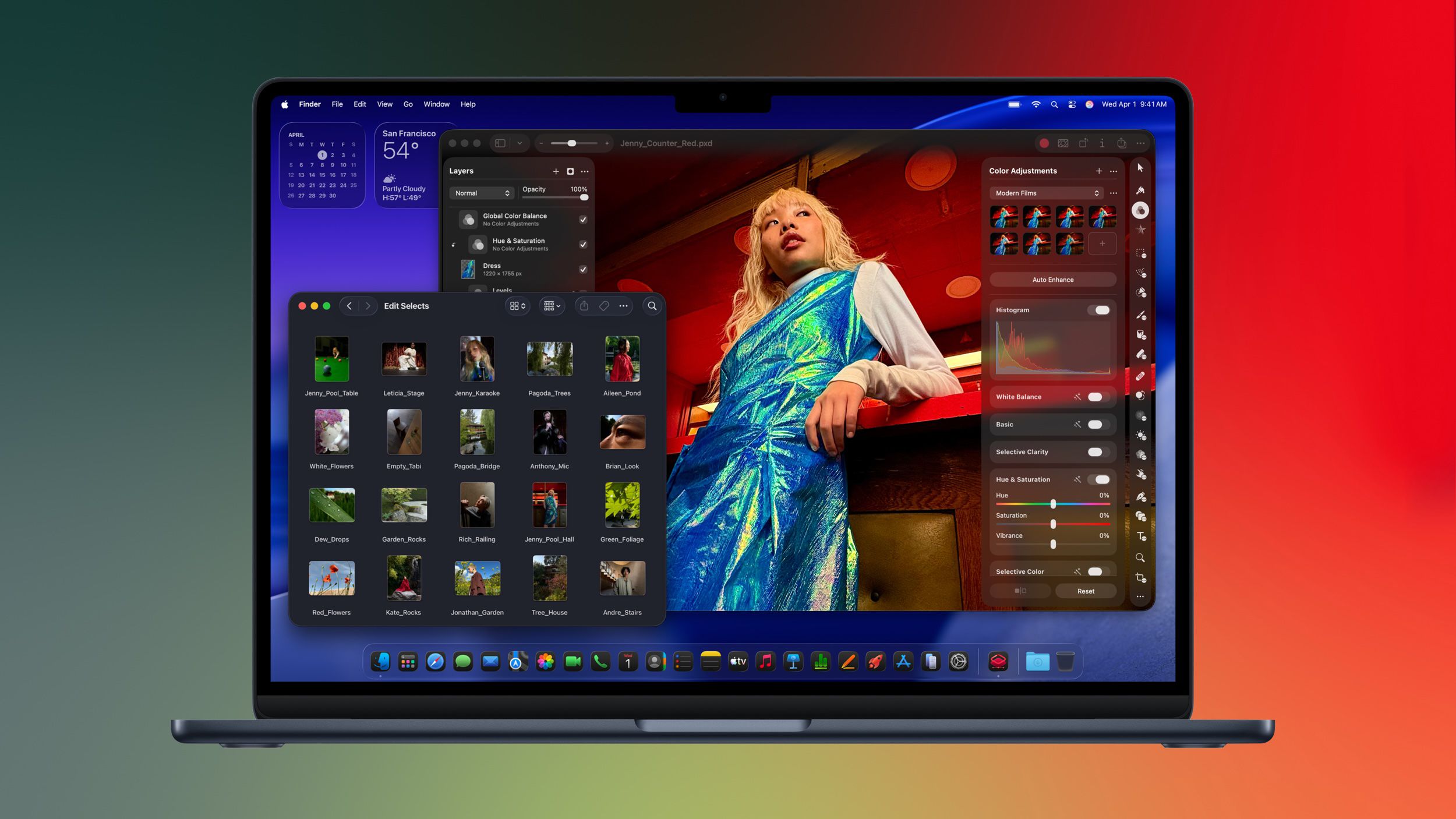This screenshot has height=819, width=1456.
Task: Click the Reset button in Color Adjustments
Action: tap(1086, 591)
